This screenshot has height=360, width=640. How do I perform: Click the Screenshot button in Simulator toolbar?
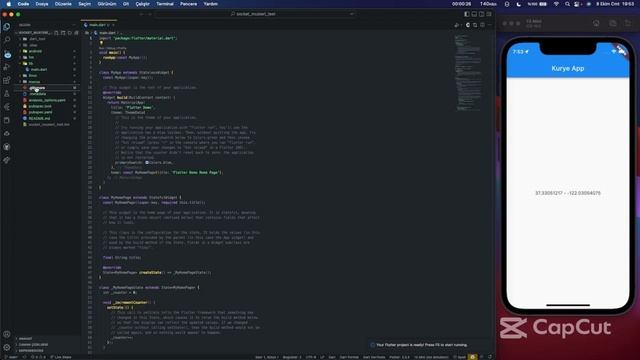click(613, 23)
